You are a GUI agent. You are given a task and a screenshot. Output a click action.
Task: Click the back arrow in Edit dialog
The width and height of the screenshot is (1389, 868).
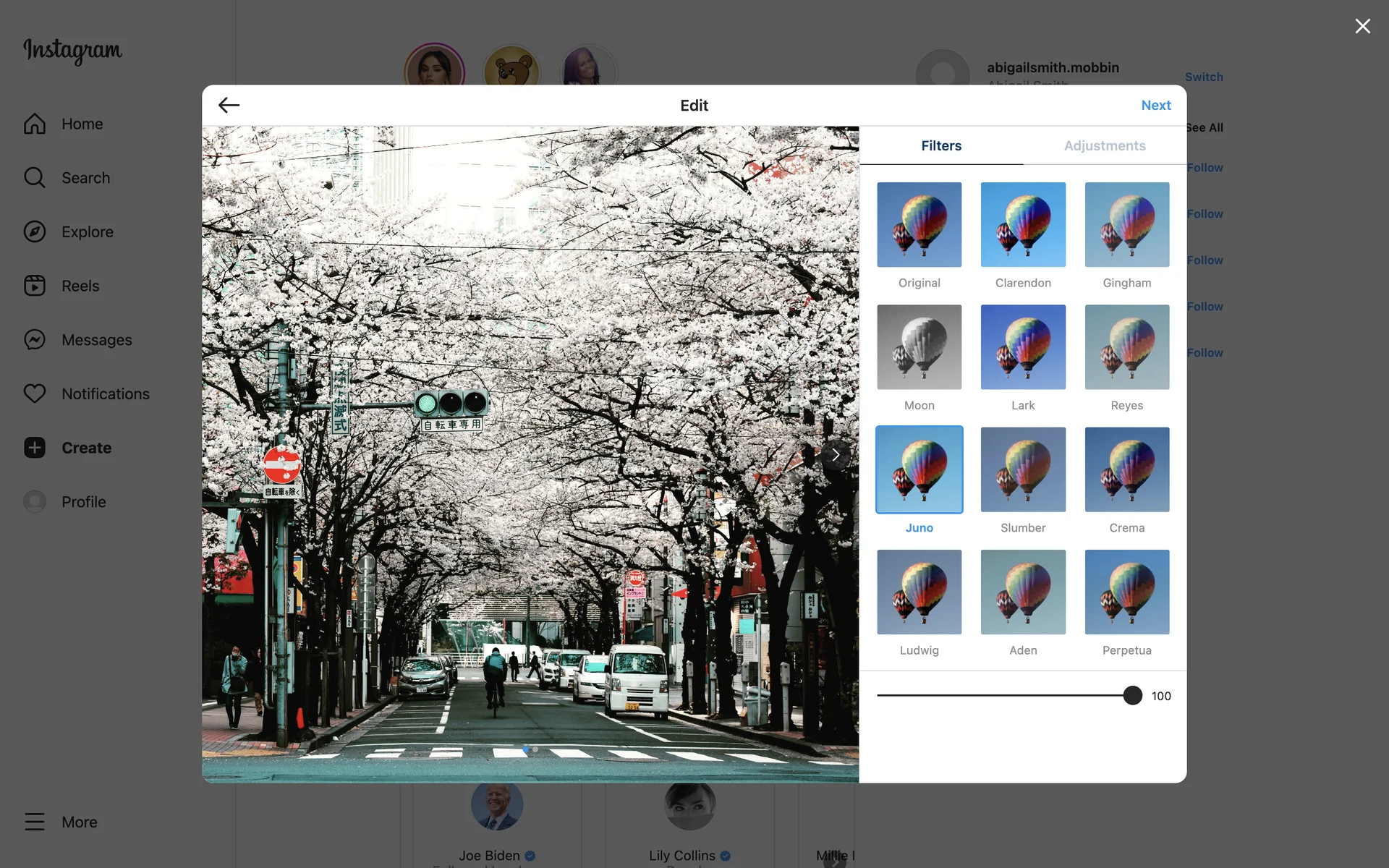(229, 105)
